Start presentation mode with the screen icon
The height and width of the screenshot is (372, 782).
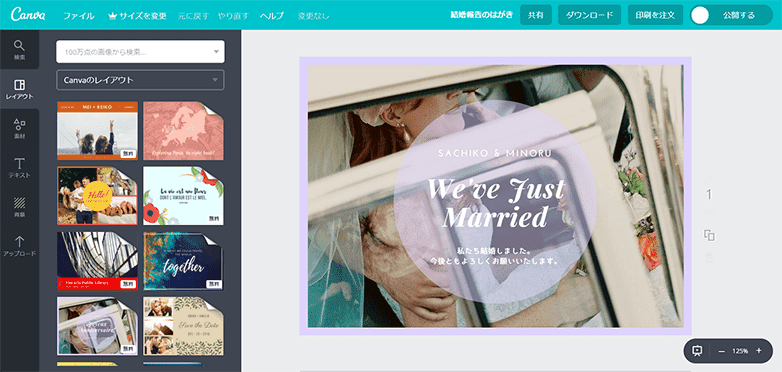point(697,351)
